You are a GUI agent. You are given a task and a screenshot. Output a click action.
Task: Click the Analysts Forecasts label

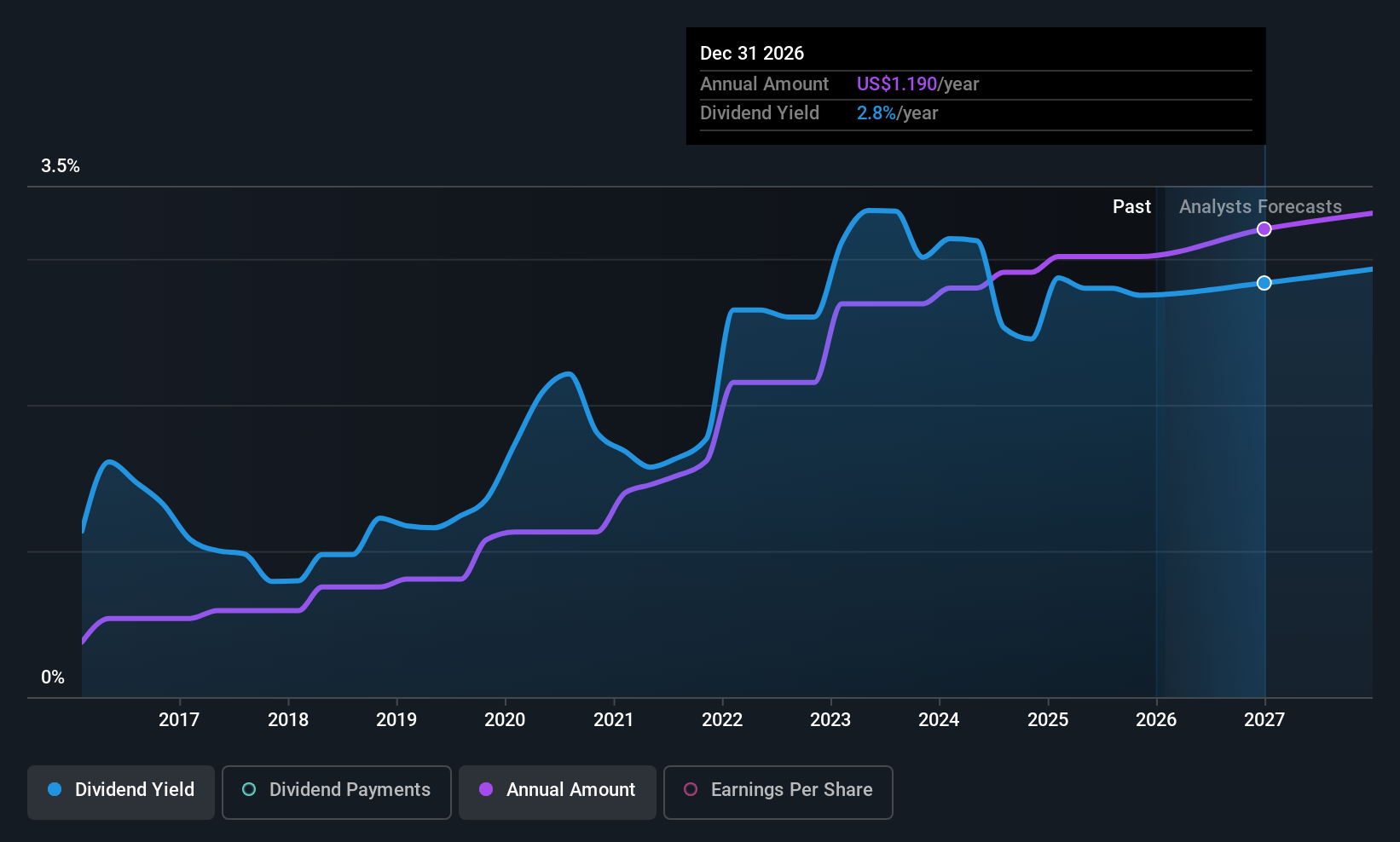1260,207
